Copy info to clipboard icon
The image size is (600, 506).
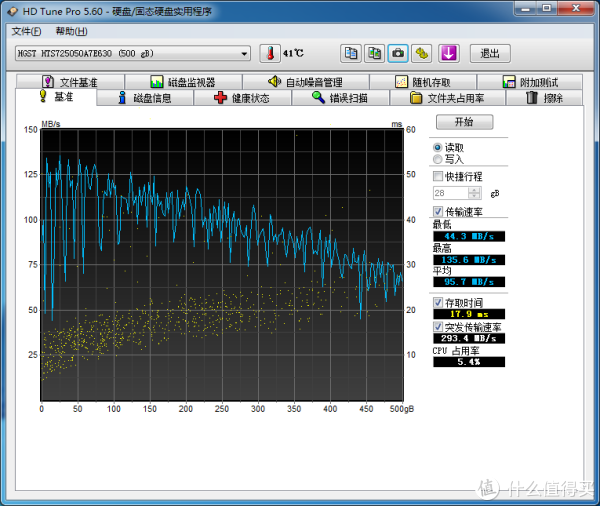pos(351,53)
